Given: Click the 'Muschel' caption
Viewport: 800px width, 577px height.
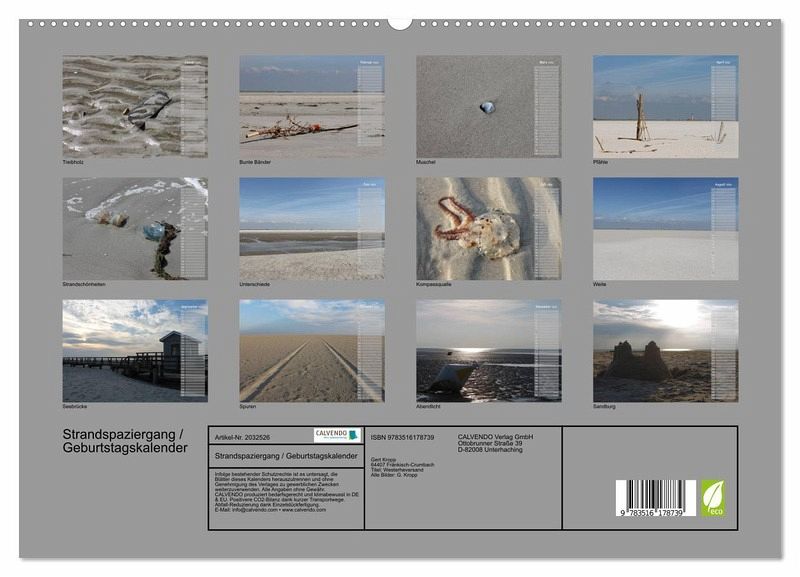Looking at the screenshot, I should pyautogui.click(x=426, y=162).
